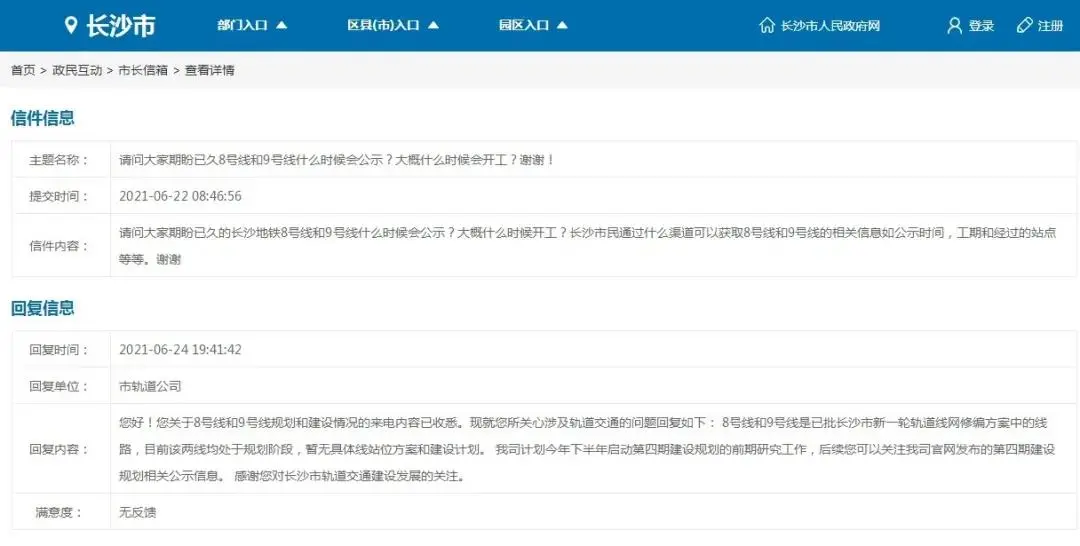The width and height of the screenshot is (1080, 546).
Task: Click the house icon before 长沙市人民政府网
Action: pos(767,25)
